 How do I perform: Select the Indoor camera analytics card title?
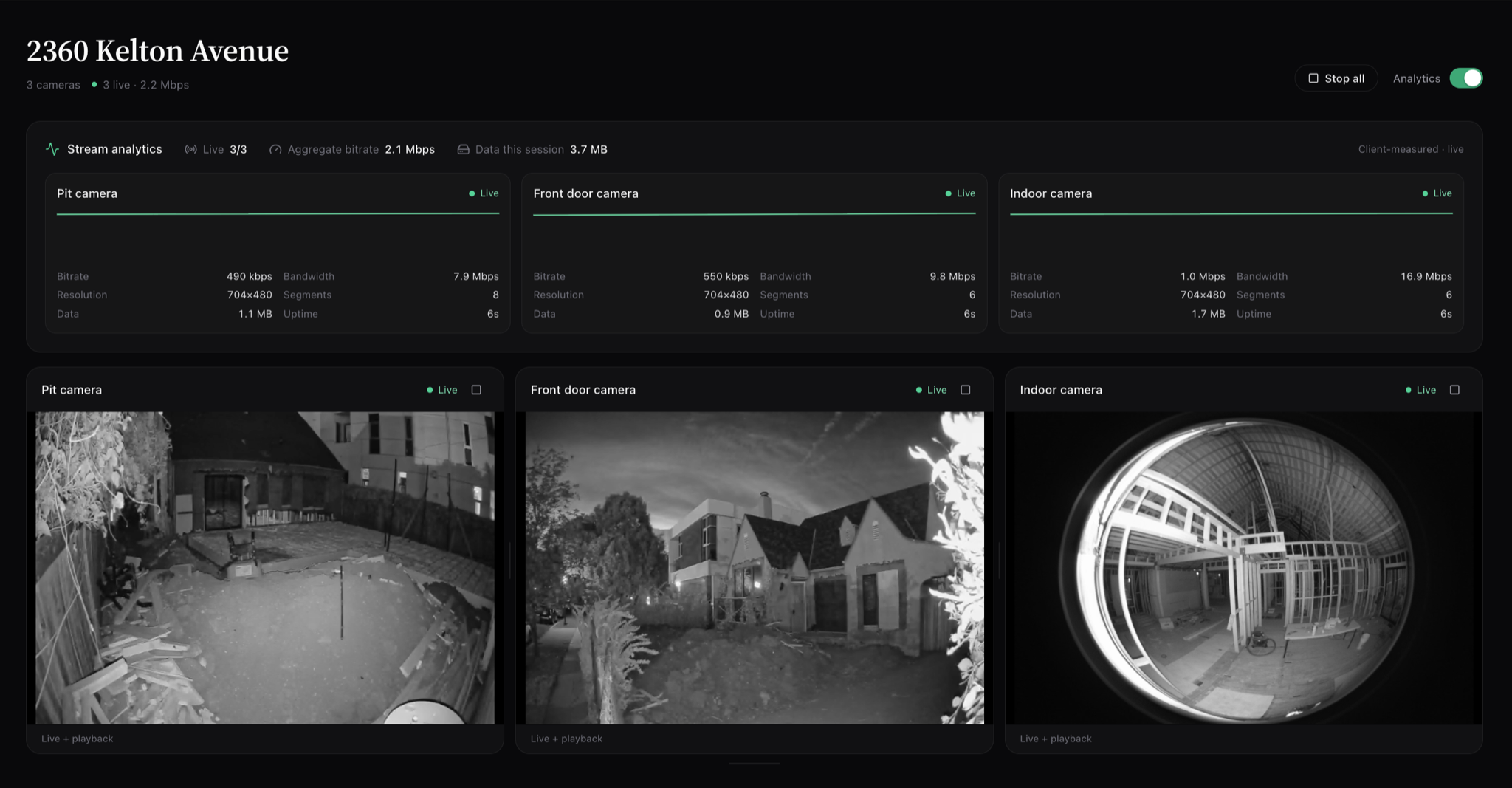(1051, 193)
